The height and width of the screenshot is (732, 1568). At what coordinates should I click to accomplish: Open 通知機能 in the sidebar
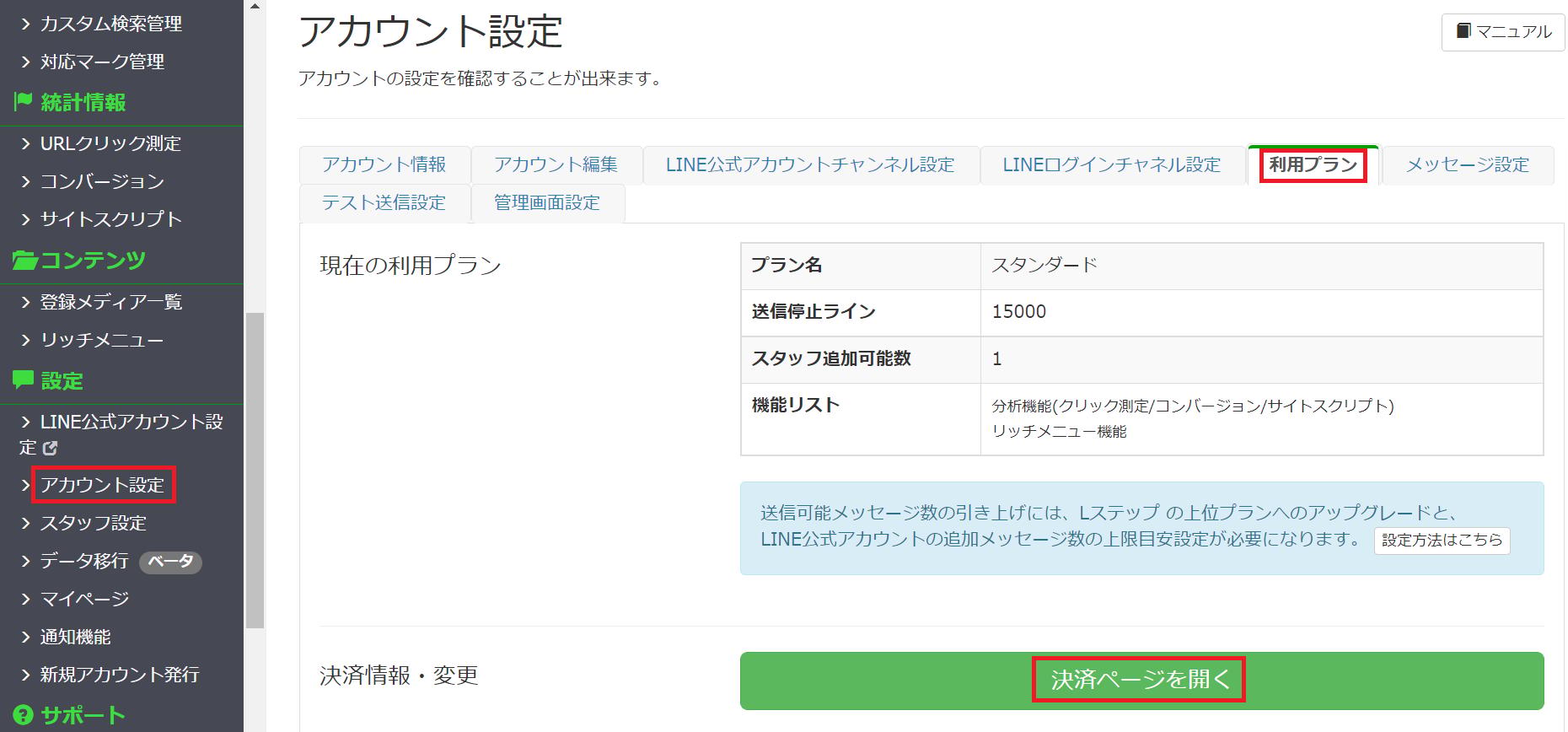[x=76, y=637]
